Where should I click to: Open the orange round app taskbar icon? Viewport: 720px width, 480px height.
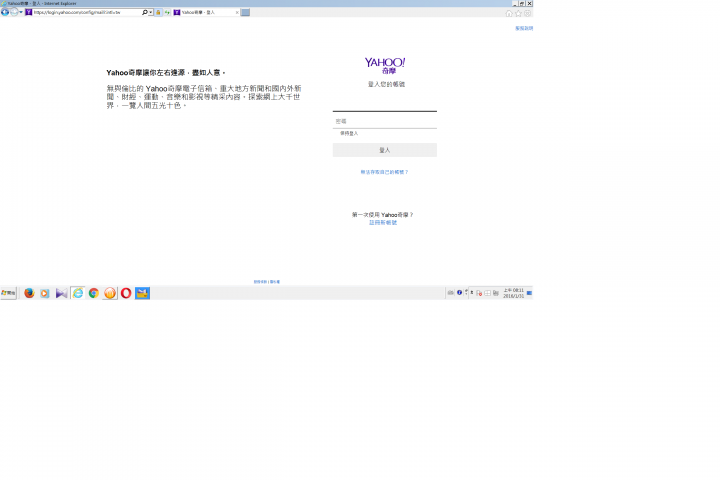(110, 293)
